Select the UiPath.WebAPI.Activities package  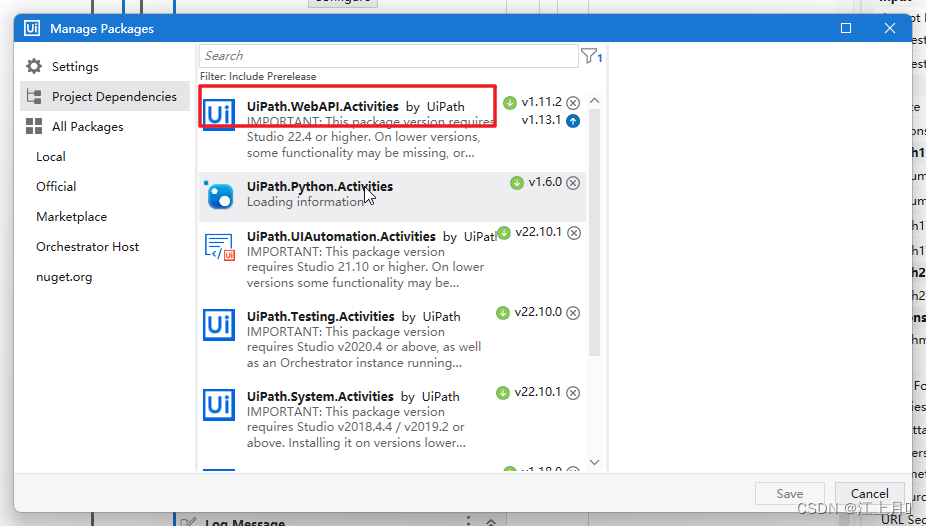[x=392, y=130]
